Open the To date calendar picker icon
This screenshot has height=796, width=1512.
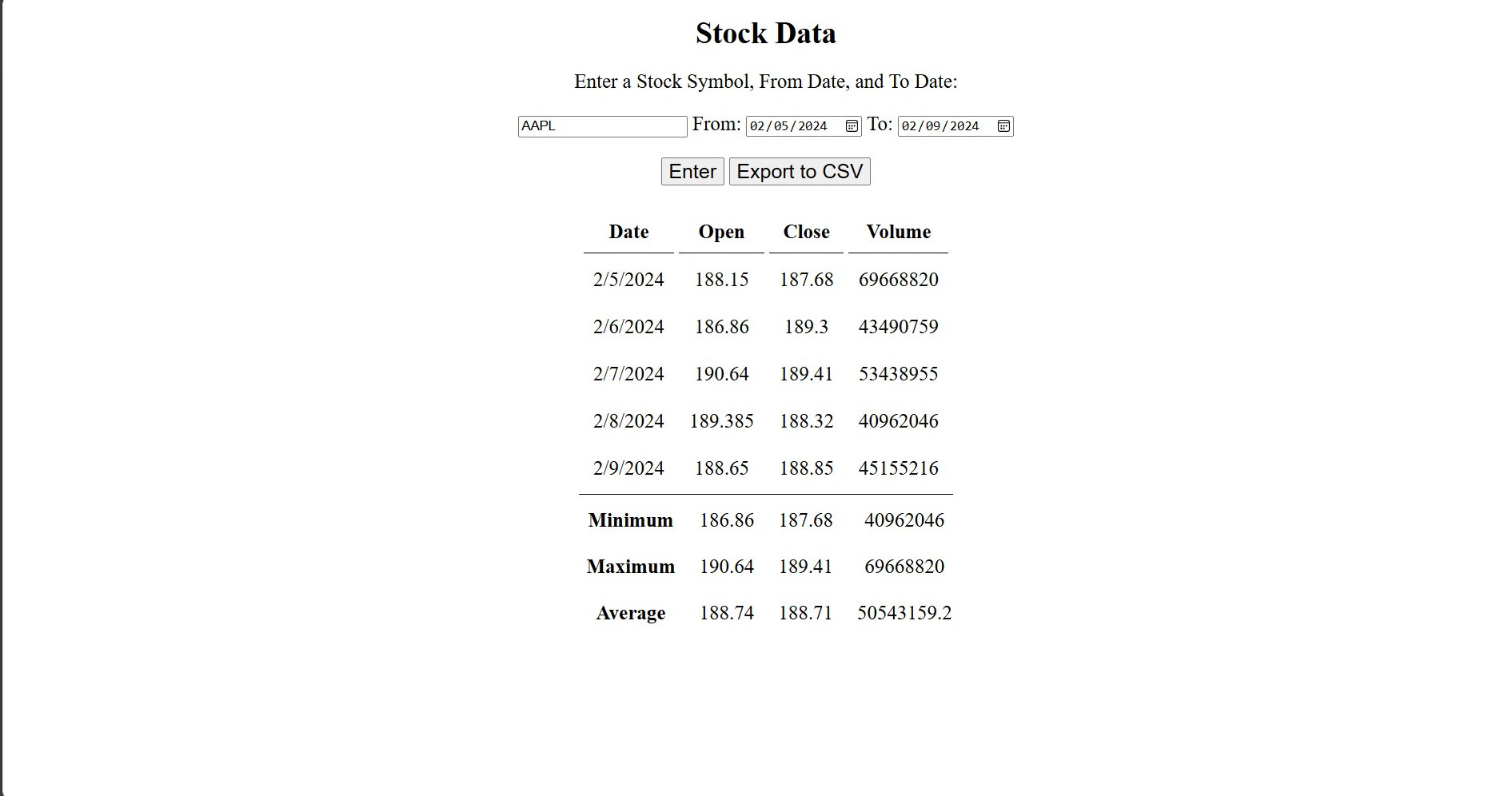1003,126
